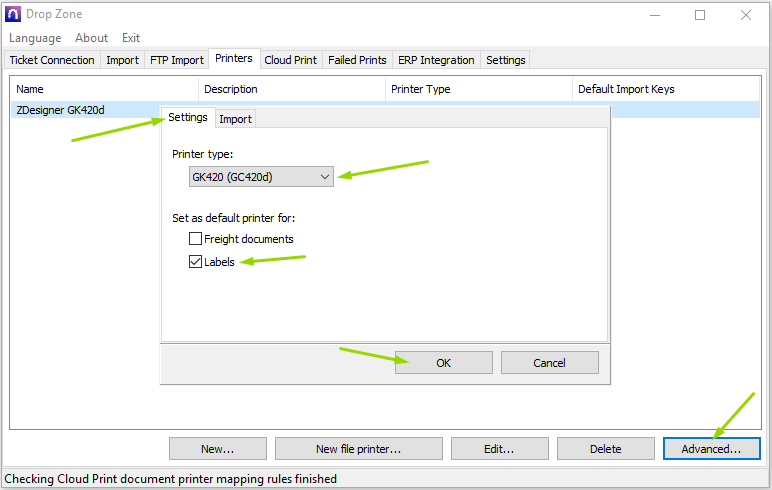Screen dimensions: 772x490
Task: Open the Failed Prints tab
Action: pyautogui.click(x=357, y=60)
